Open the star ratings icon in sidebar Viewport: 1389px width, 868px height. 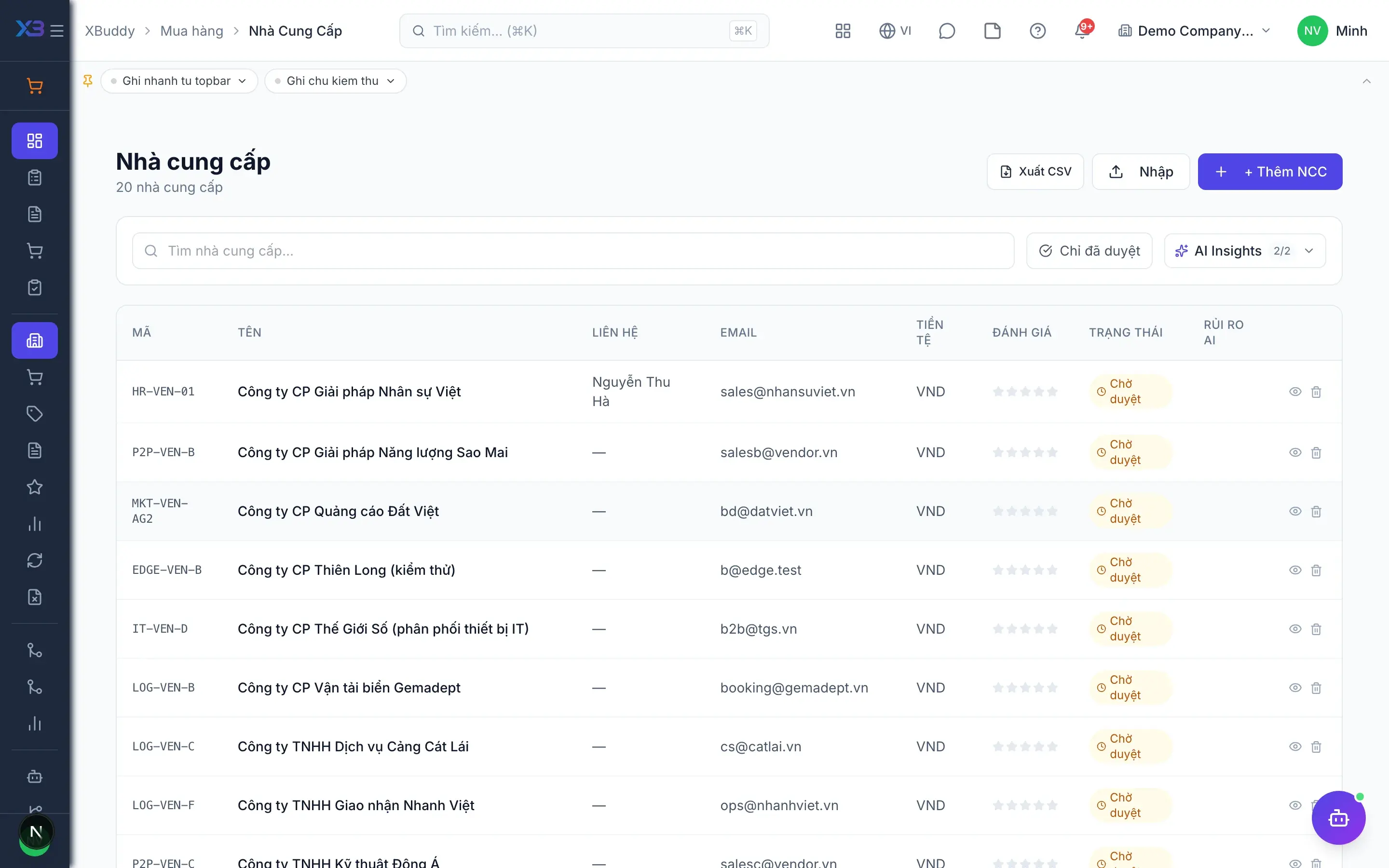coord(34,487)
